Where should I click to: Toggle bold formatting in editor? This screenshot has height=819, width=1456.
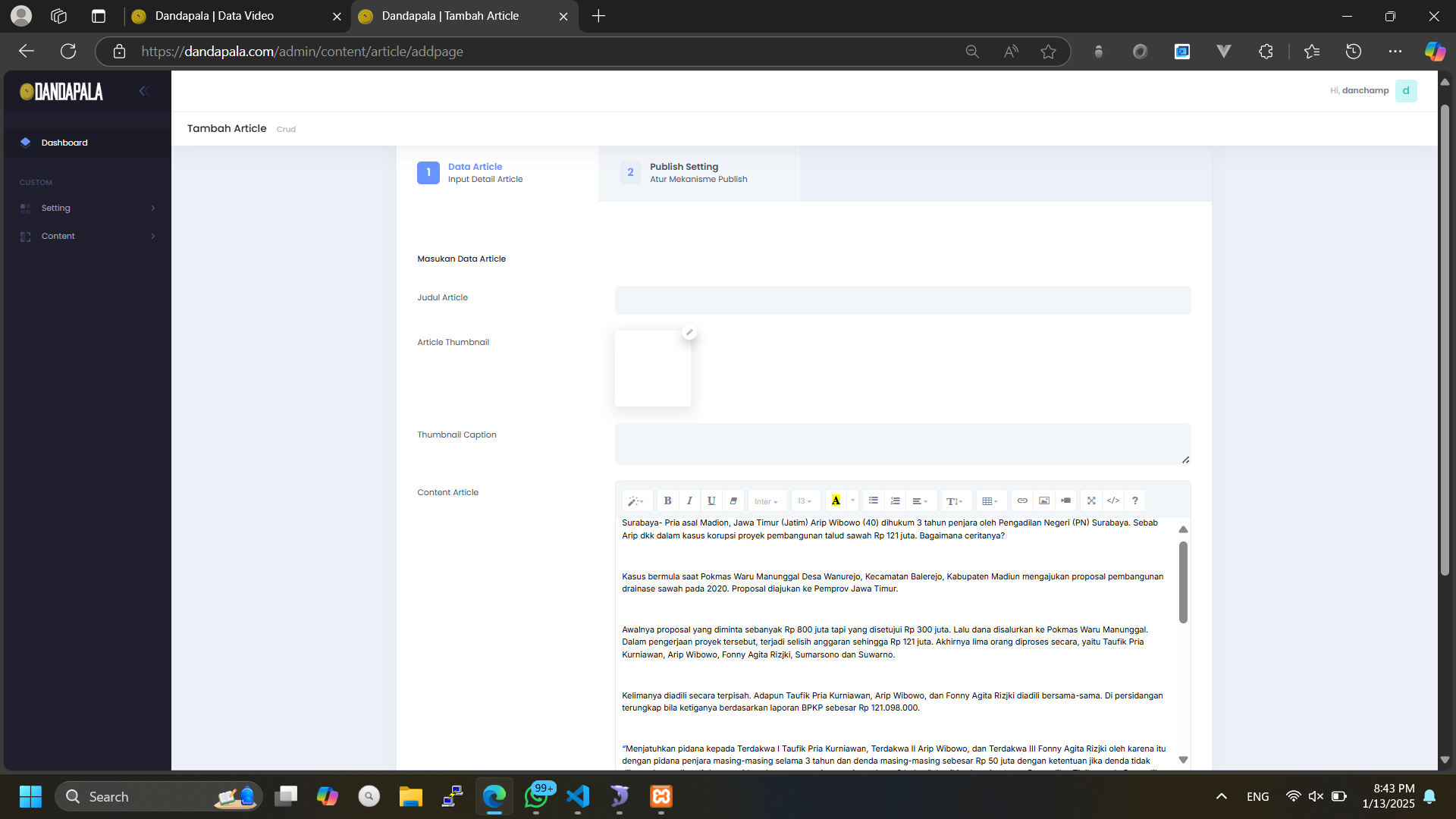click(667, 501)
